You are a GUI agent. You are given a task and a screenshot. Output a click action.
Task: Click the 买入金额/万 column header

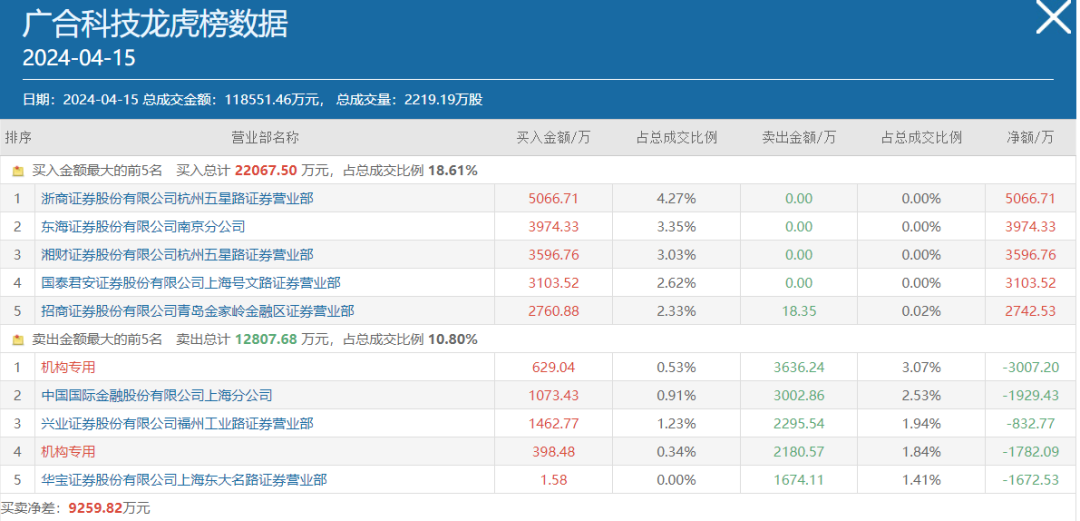pyautogui.click(x=554, y=137)
